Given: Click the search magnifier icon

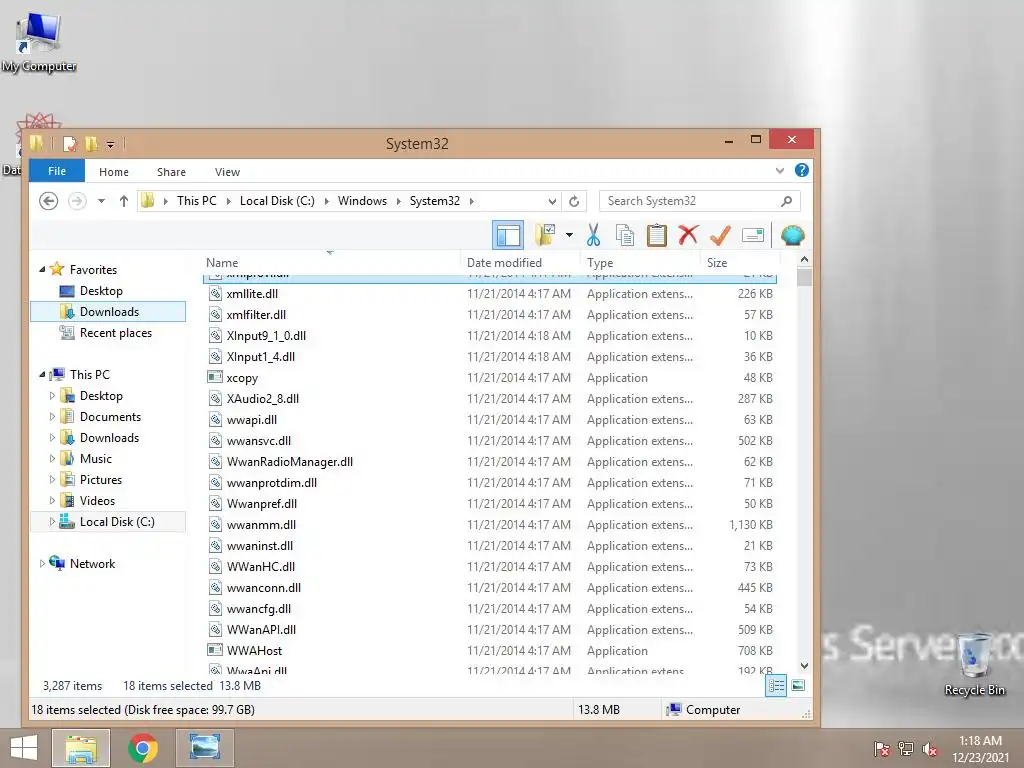Looking at the screenshot, I should (787, 201).
